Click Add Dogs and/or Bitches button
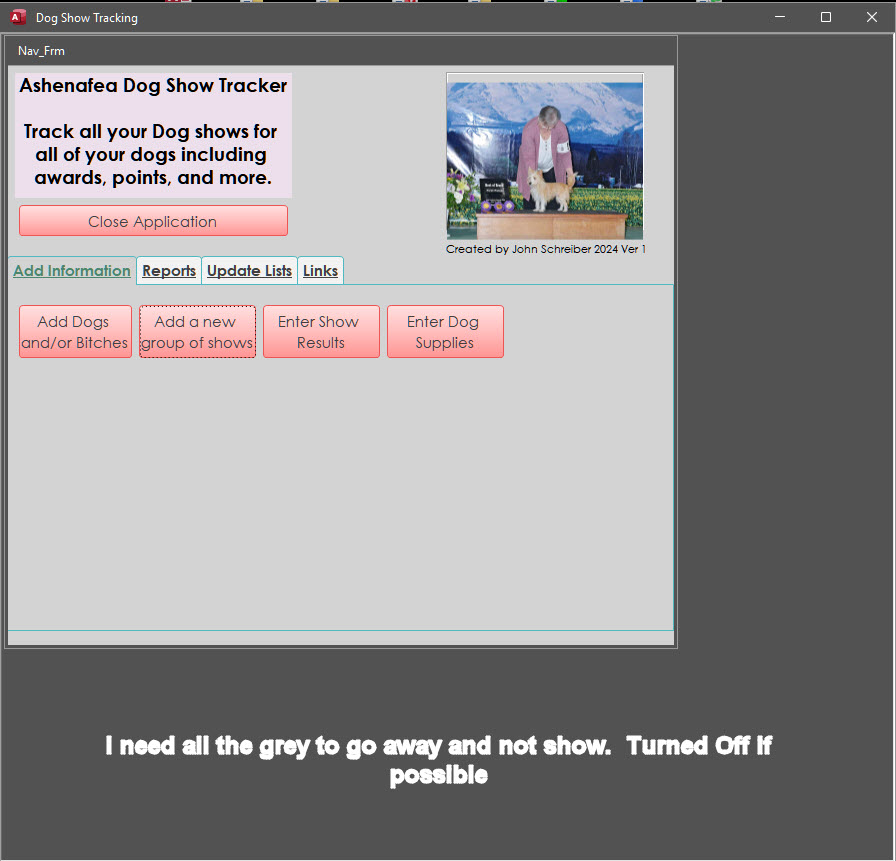Screen dimensions: 896x861 pos(75,332)
